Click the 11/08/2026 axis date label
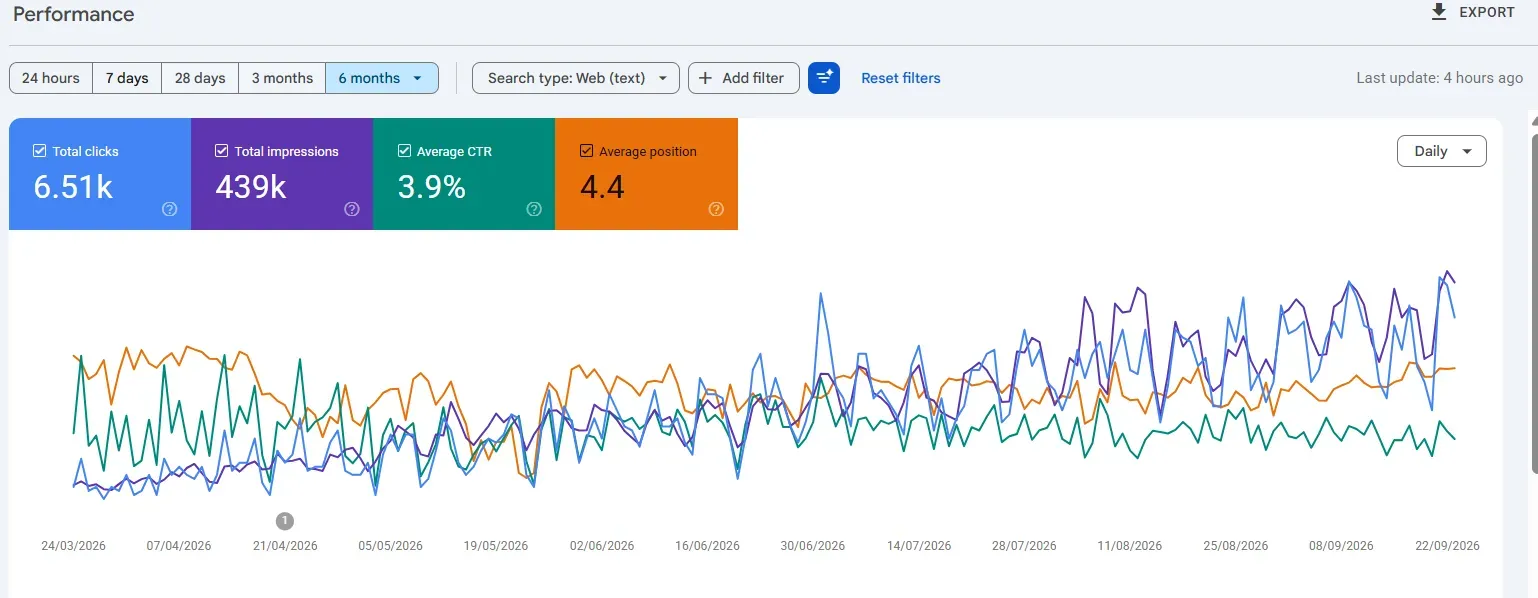 point(1130,546)
